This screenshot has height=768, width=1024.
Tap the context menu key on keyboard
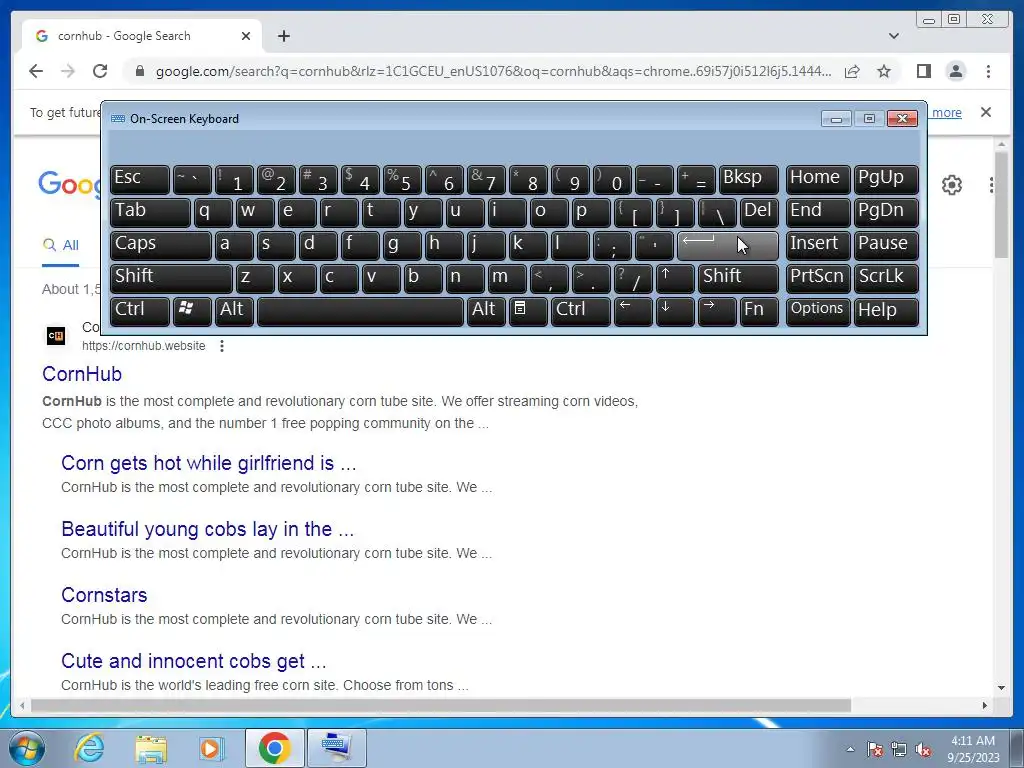528,311
